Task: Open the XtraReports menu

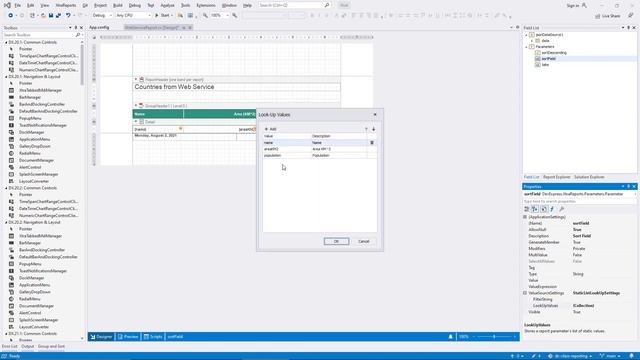Action: click(x=66, y=5)
